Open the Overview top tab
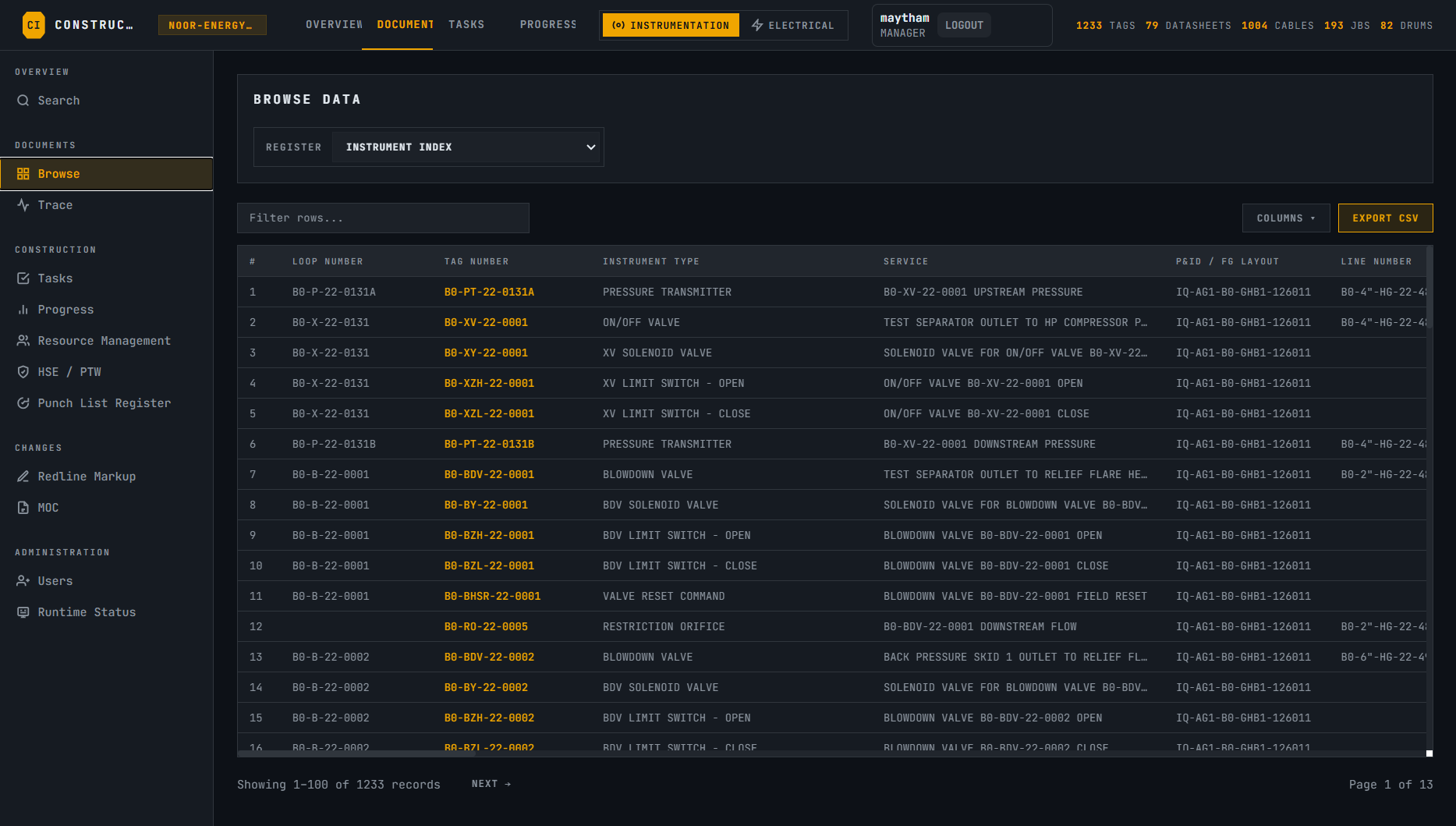 [334, 25]
